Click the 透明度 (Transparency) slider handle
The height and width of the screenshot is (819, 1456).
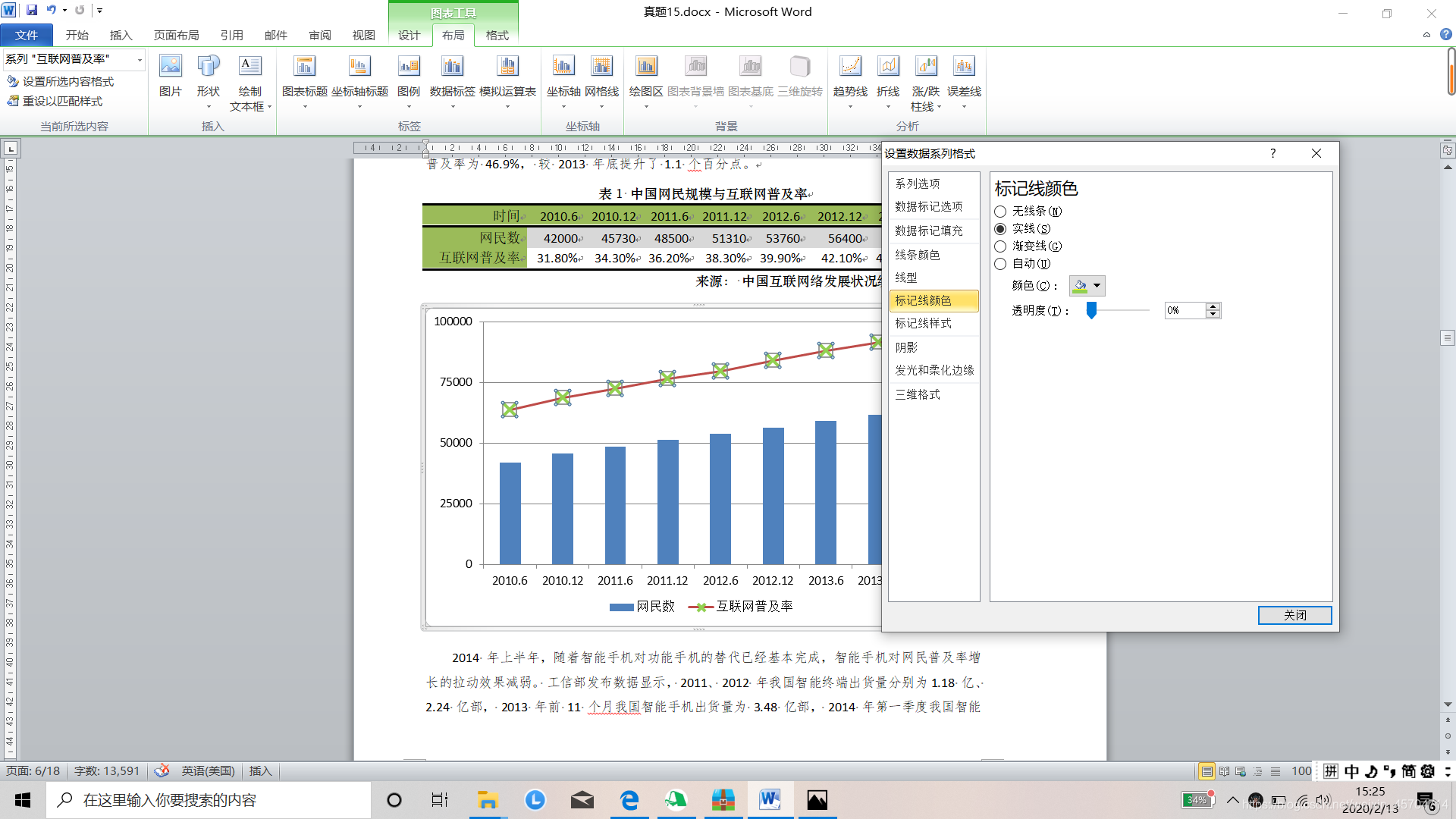(1091, 310)
